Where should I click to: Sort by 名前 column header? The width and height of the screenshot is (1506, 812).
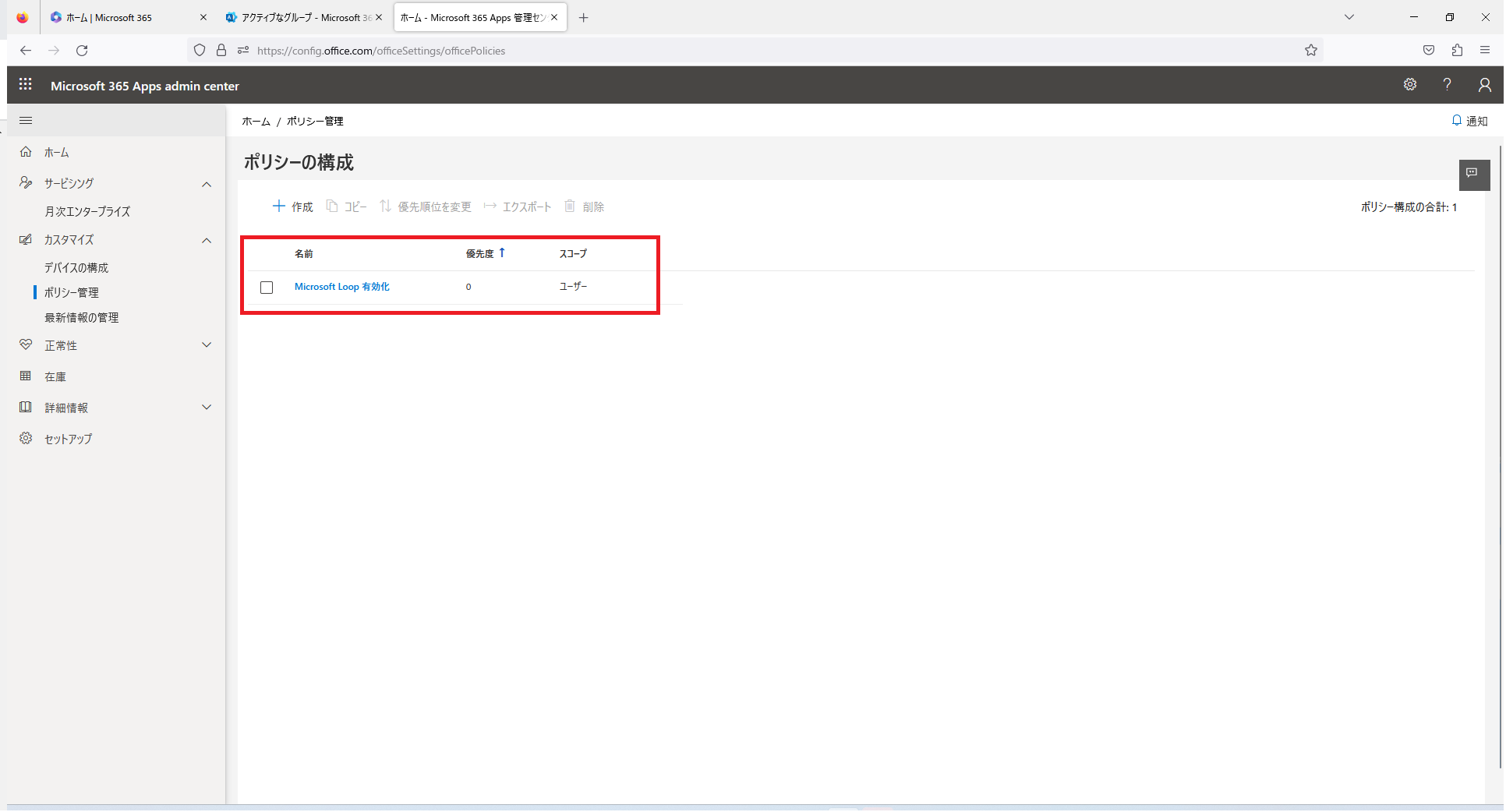[303, 254]
